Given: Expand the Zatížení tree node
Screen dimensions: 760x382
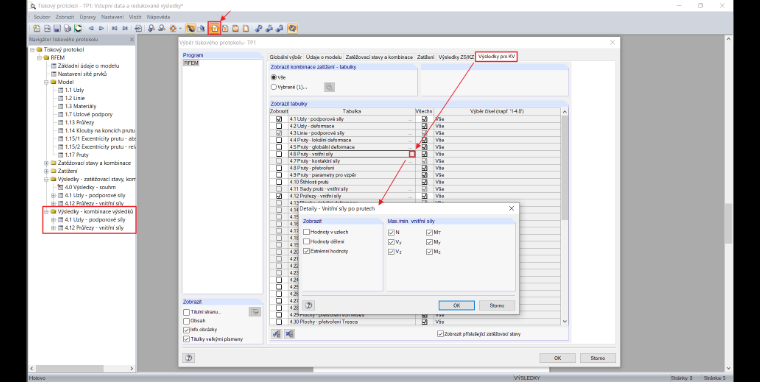Looking at the screenshot, I should [47, 171].
